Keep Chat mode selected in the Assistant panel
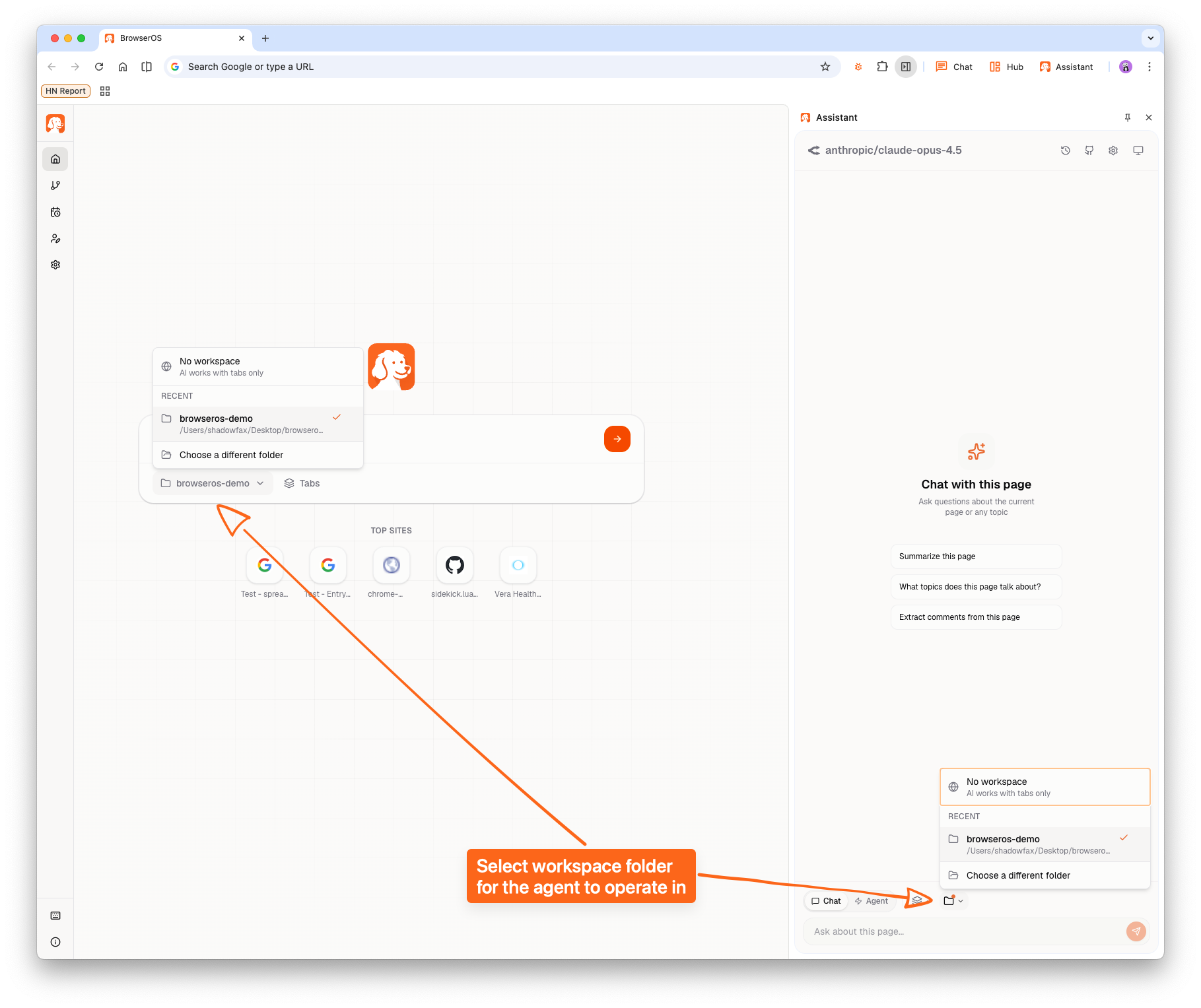The image size is (1201, 1008). pos(825,900)
